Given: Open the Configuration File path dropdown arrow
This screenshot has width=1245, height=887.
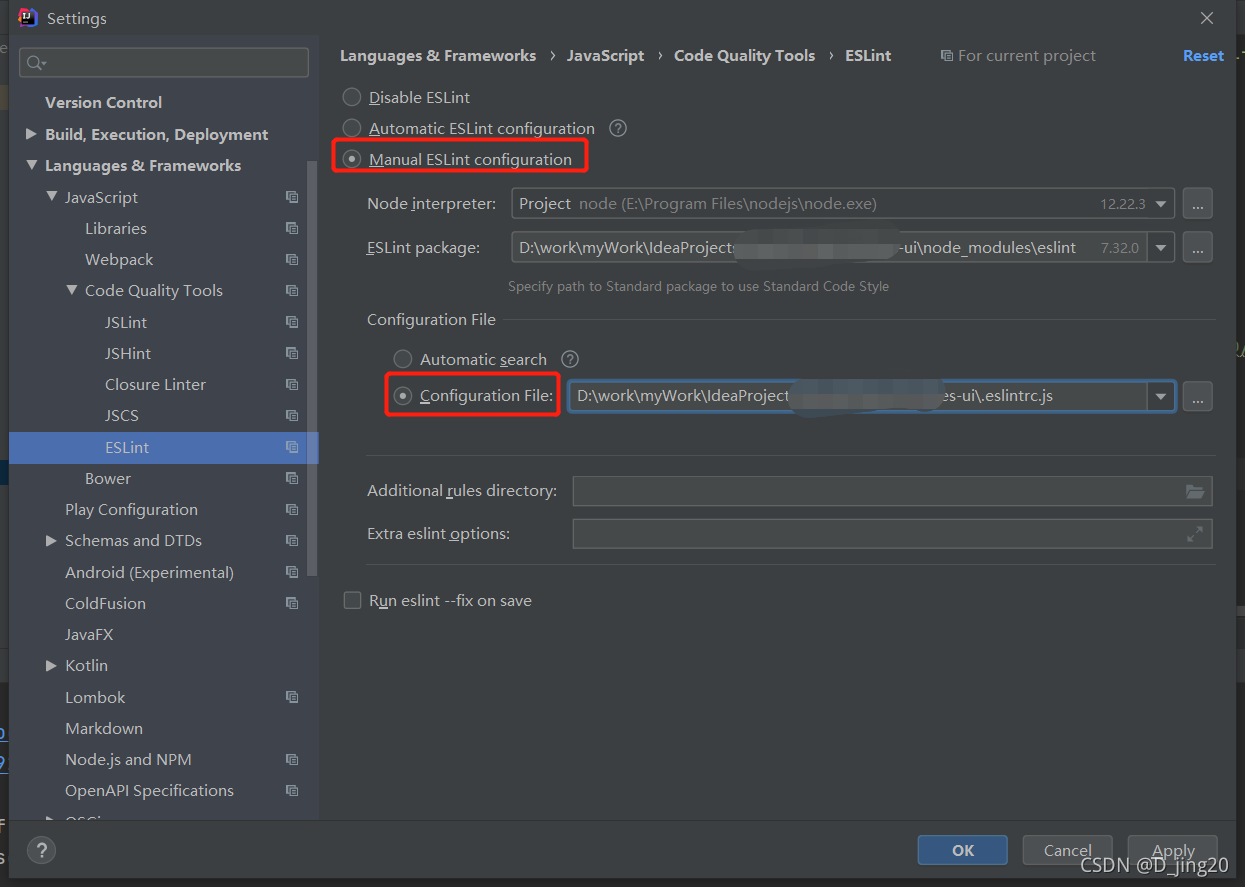Looking at the screenshot, I should [1161, 396].
